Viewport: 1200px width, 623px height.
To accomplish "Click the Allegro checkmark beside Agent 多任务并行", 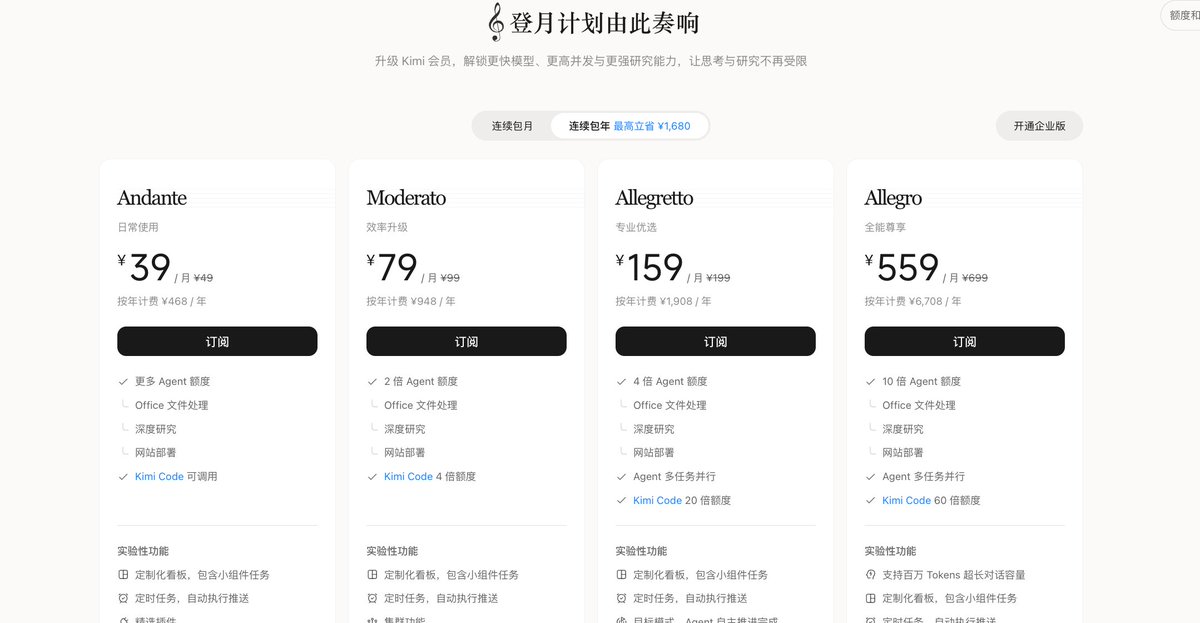I will (870, 477).
